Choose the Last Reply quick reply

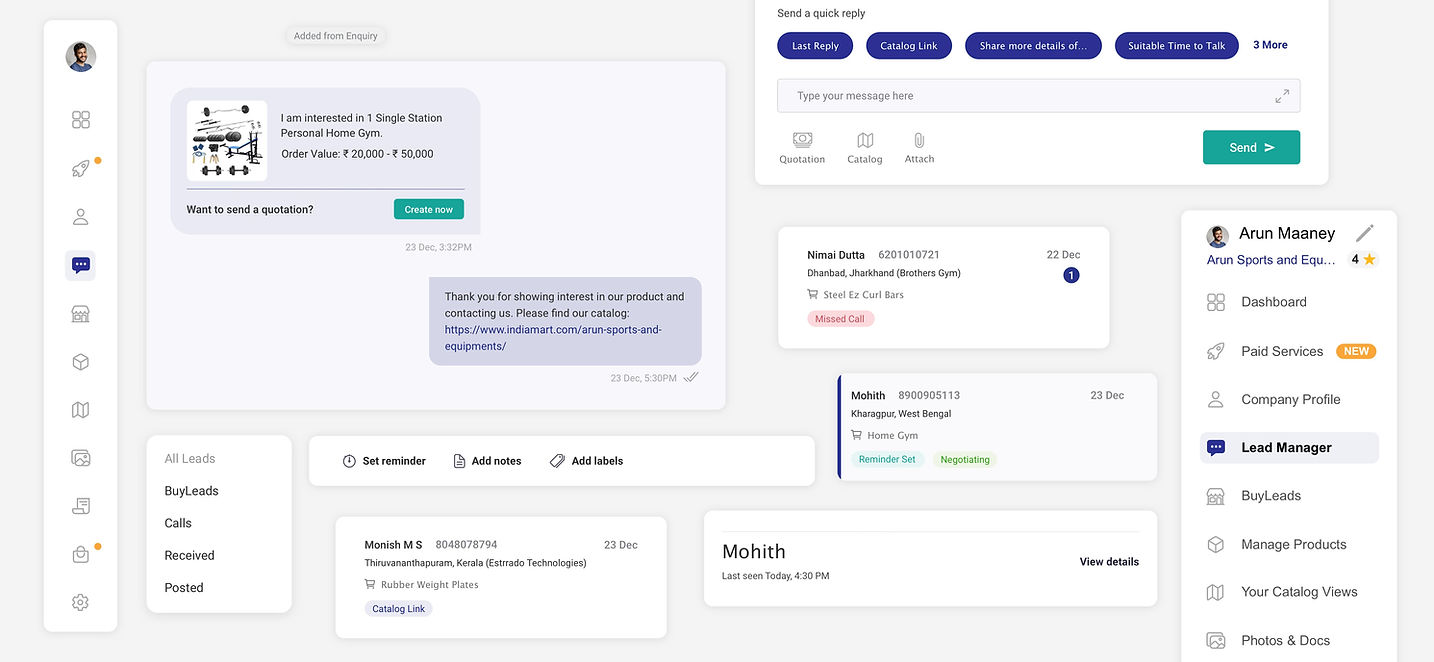[x=815, y=46]
